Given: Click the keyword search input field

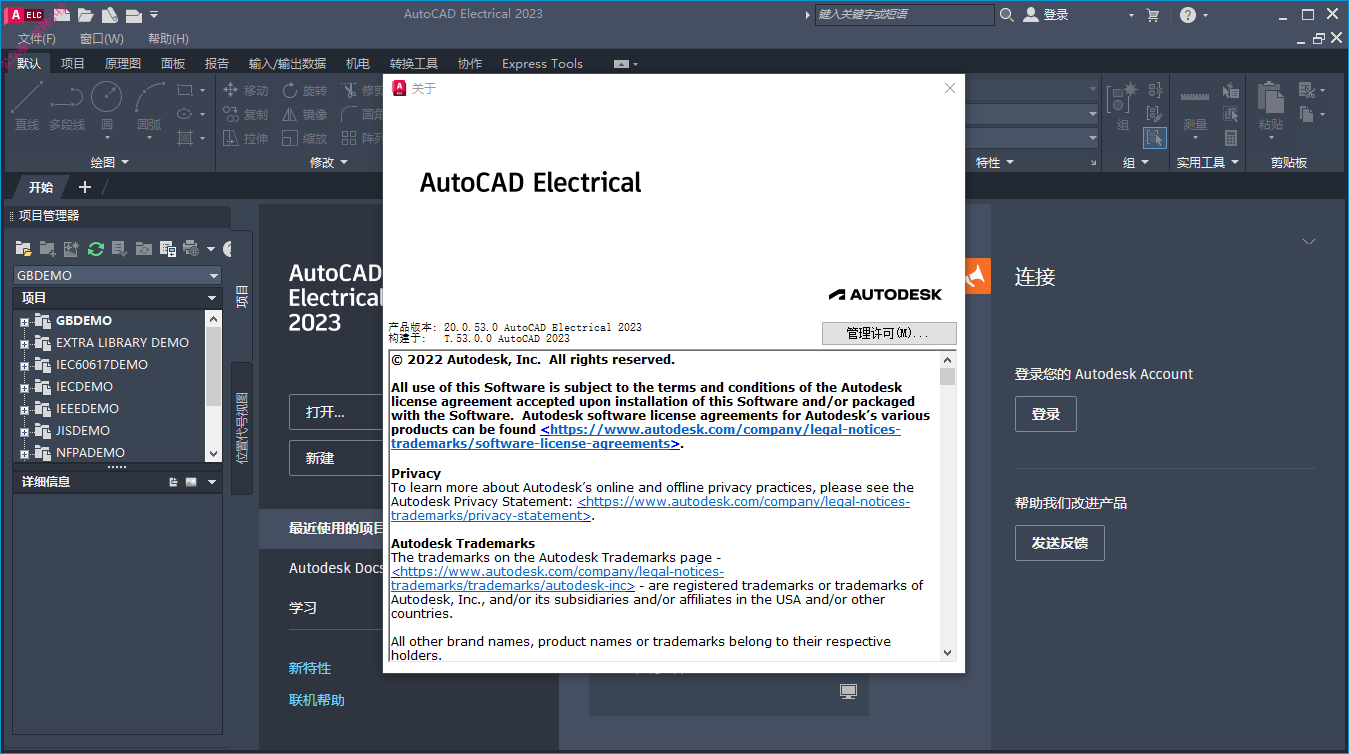Looking at the screenshot, I should point(905,15).
